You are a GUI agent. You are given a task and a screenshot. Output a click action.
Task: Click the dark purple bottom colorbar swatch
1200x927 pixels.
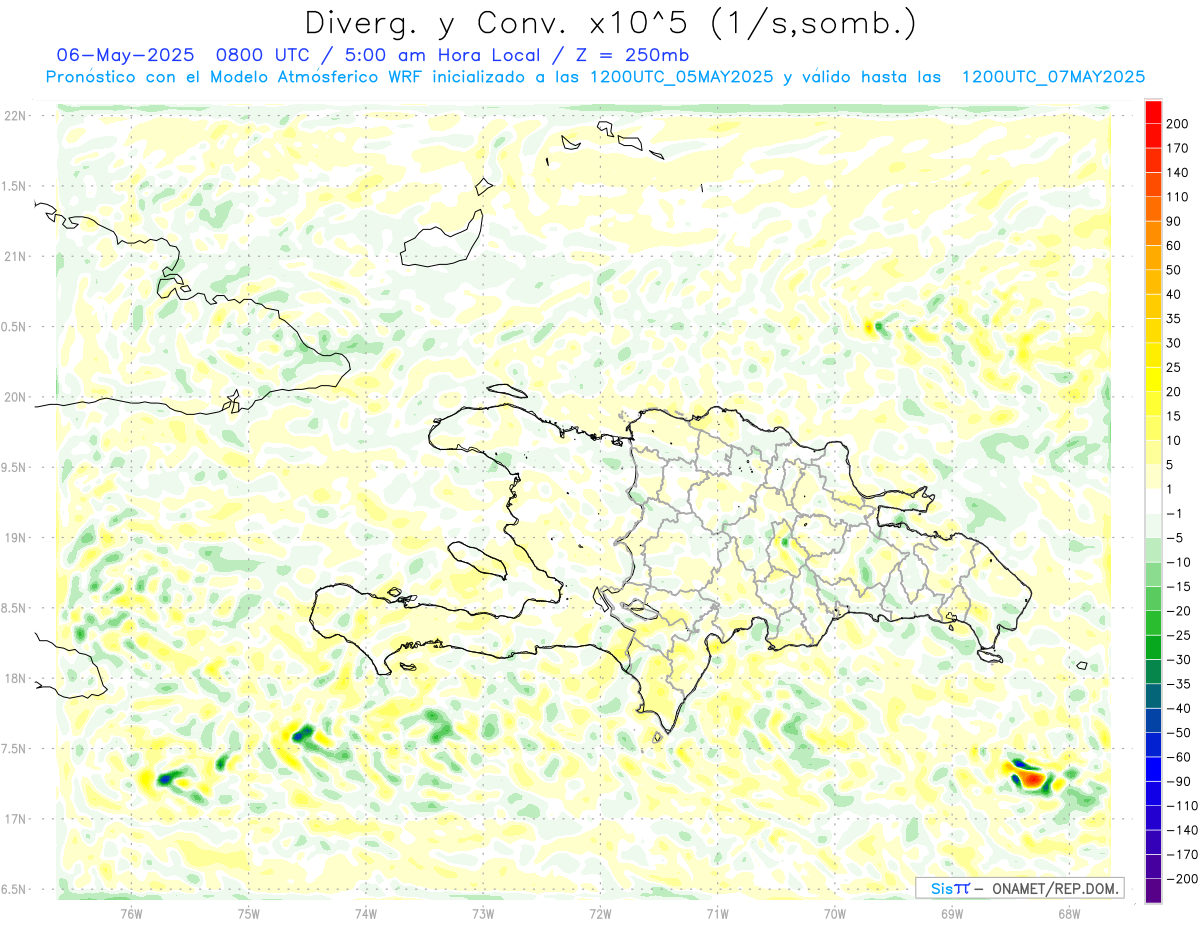1153,891
